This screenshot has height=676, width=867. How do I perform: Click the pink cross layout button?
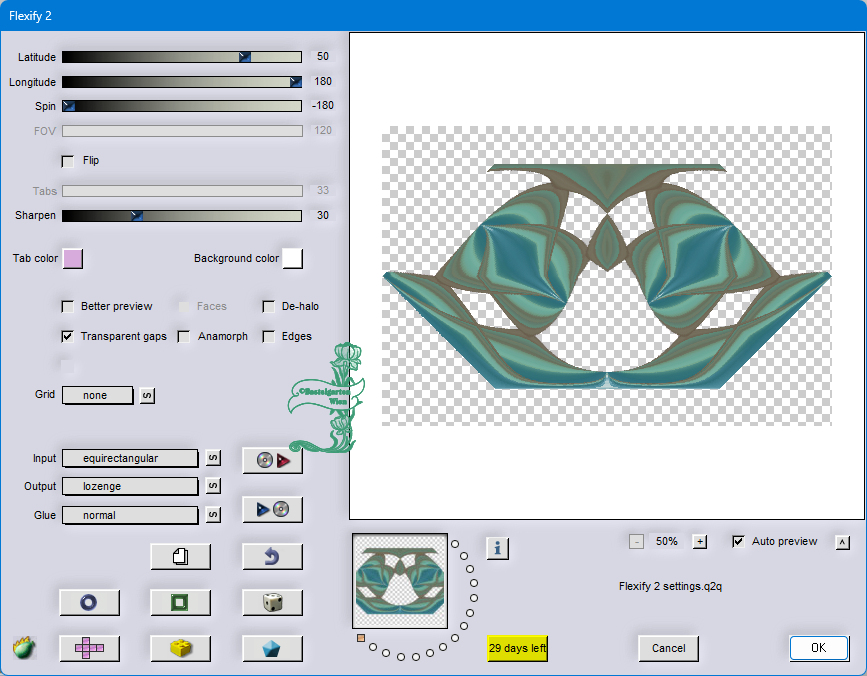(89, 648)
